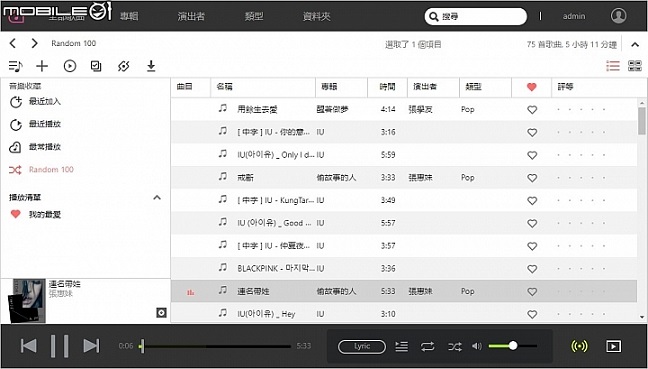Favorite the song 戒斷 with its heart
648x369 pixels.
point(532,178)
